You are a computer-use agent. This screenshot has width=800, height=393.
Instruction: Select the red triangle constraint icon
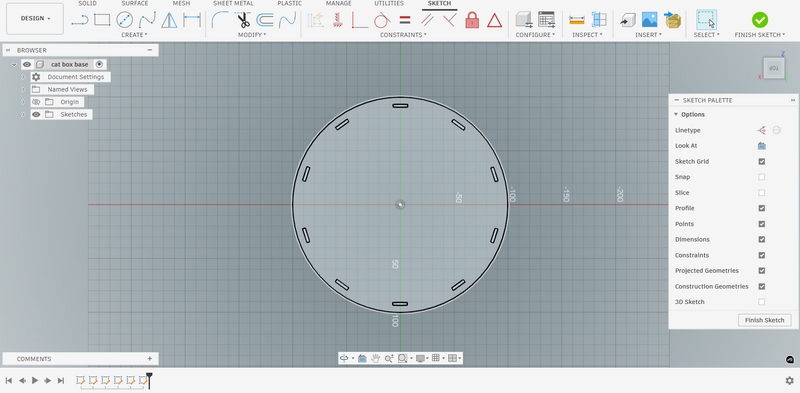pyautogui.click(x=494, y=20)
